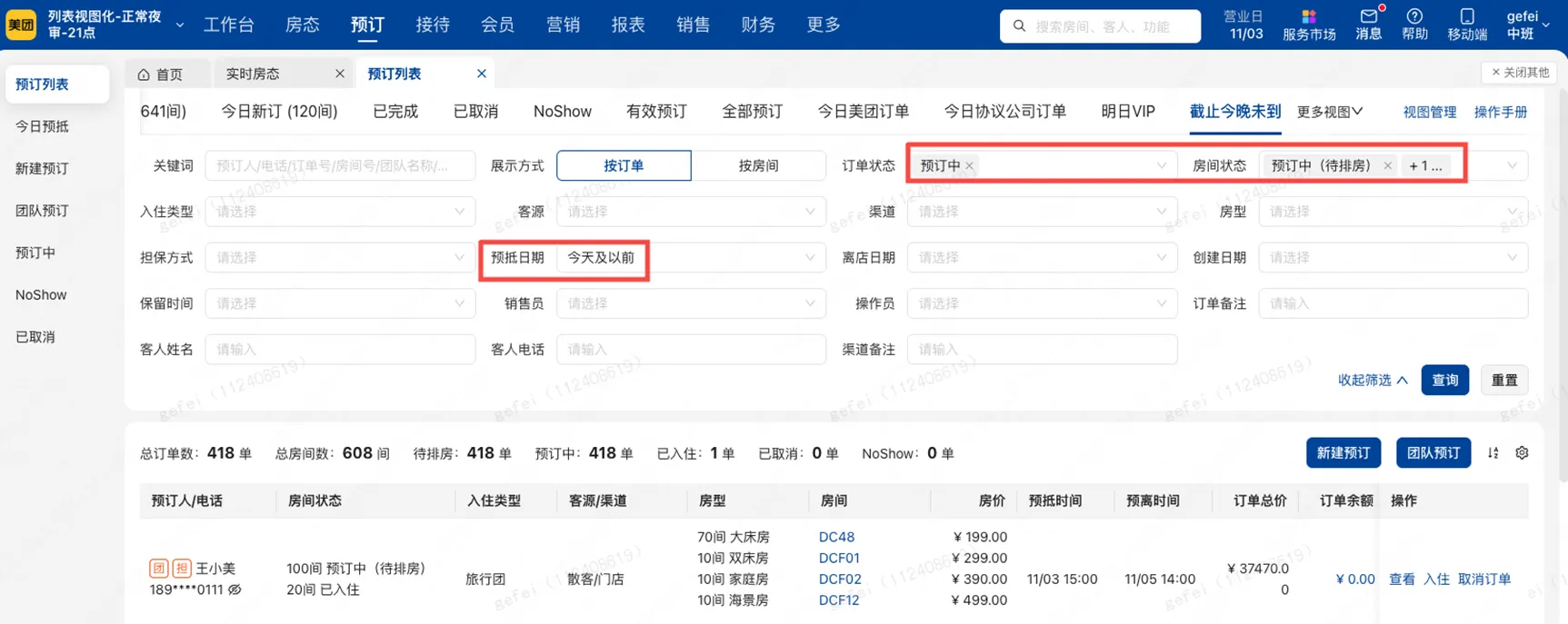Viewport: 1568px width, 624px height.
Task: Select 按订单 display mode
Action: [x=624, y=165]
